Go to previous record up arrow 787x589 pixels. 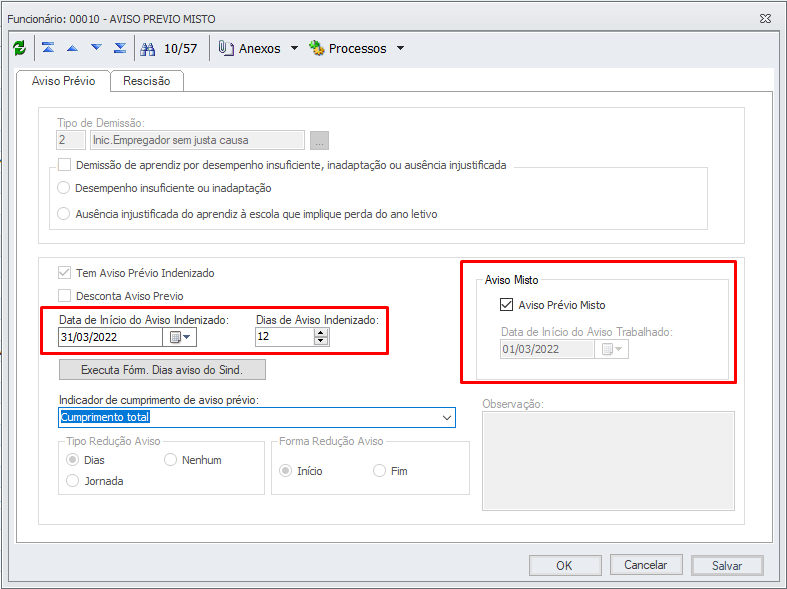(72, 48)
